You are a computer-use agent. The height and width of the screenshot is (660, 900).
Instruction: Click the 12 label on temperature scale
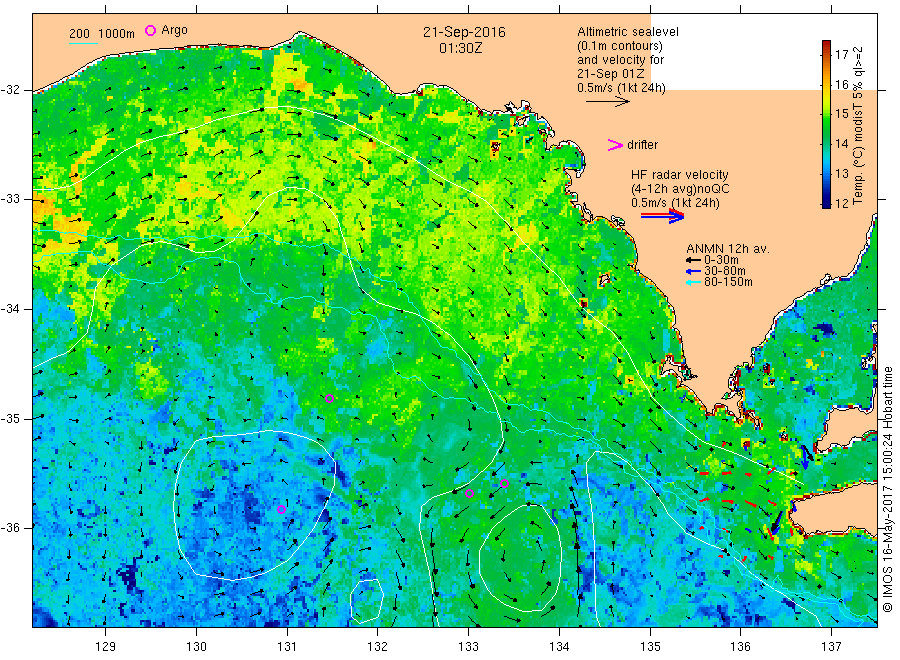[x=841, y=203]
